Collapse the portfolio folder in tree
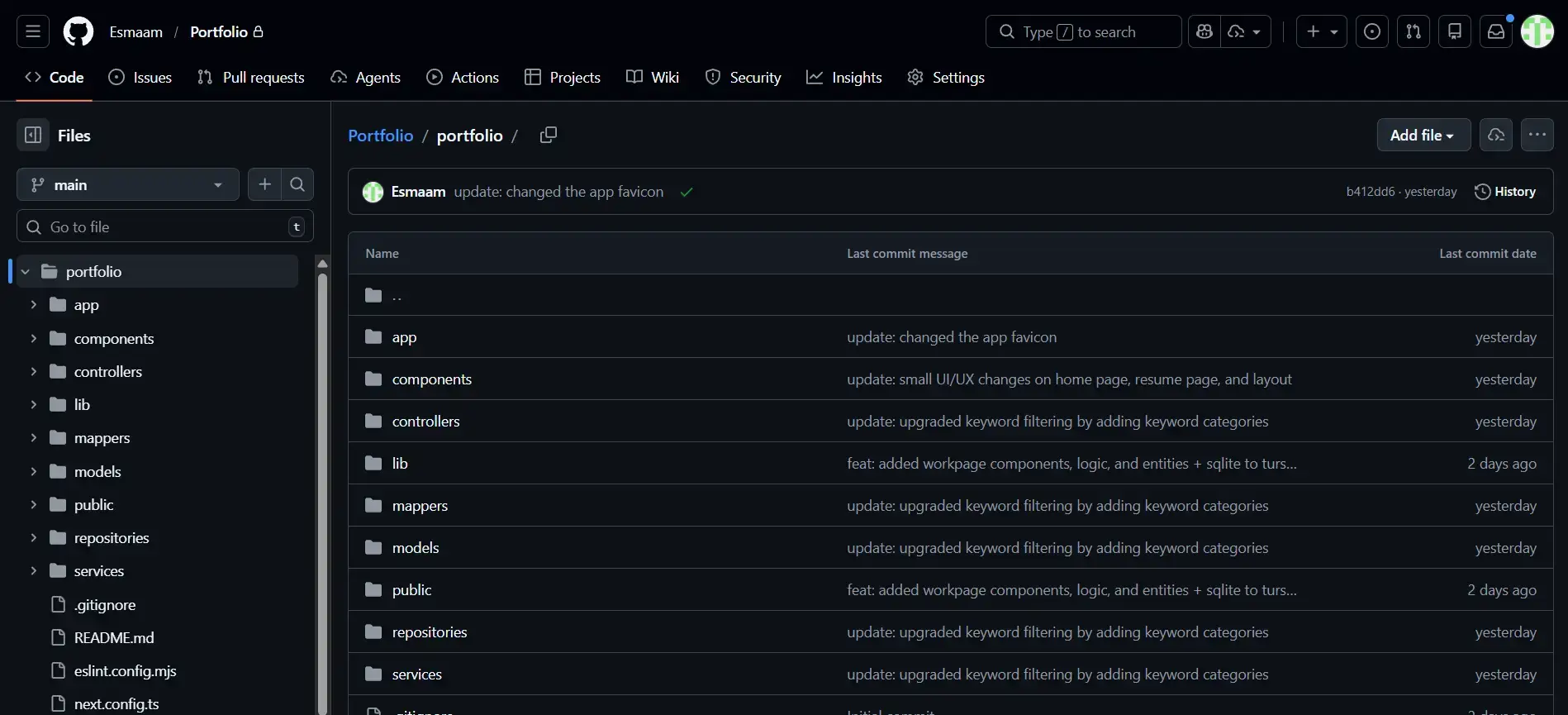 [26, 272]
